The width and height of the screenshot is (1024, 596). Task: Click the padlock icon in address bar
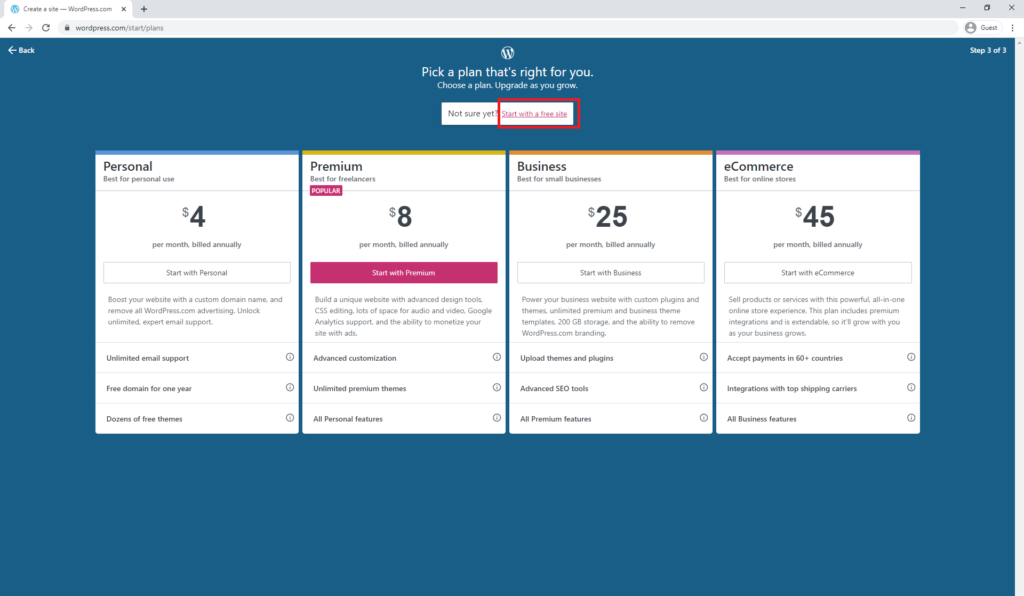(x=67, y=28)
